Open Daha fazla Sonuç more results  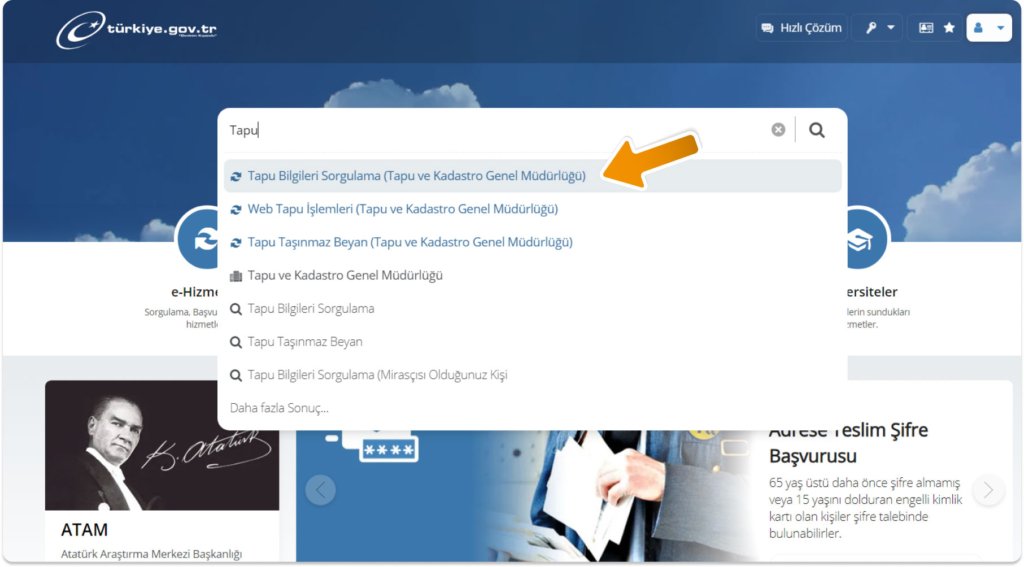279,408
